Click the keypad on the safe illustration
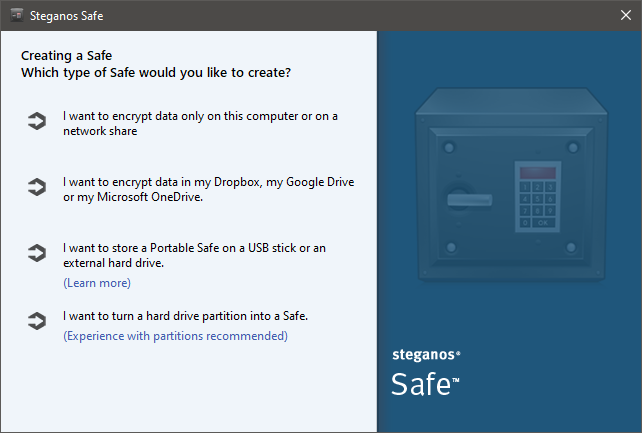 [x=538, y=197]
